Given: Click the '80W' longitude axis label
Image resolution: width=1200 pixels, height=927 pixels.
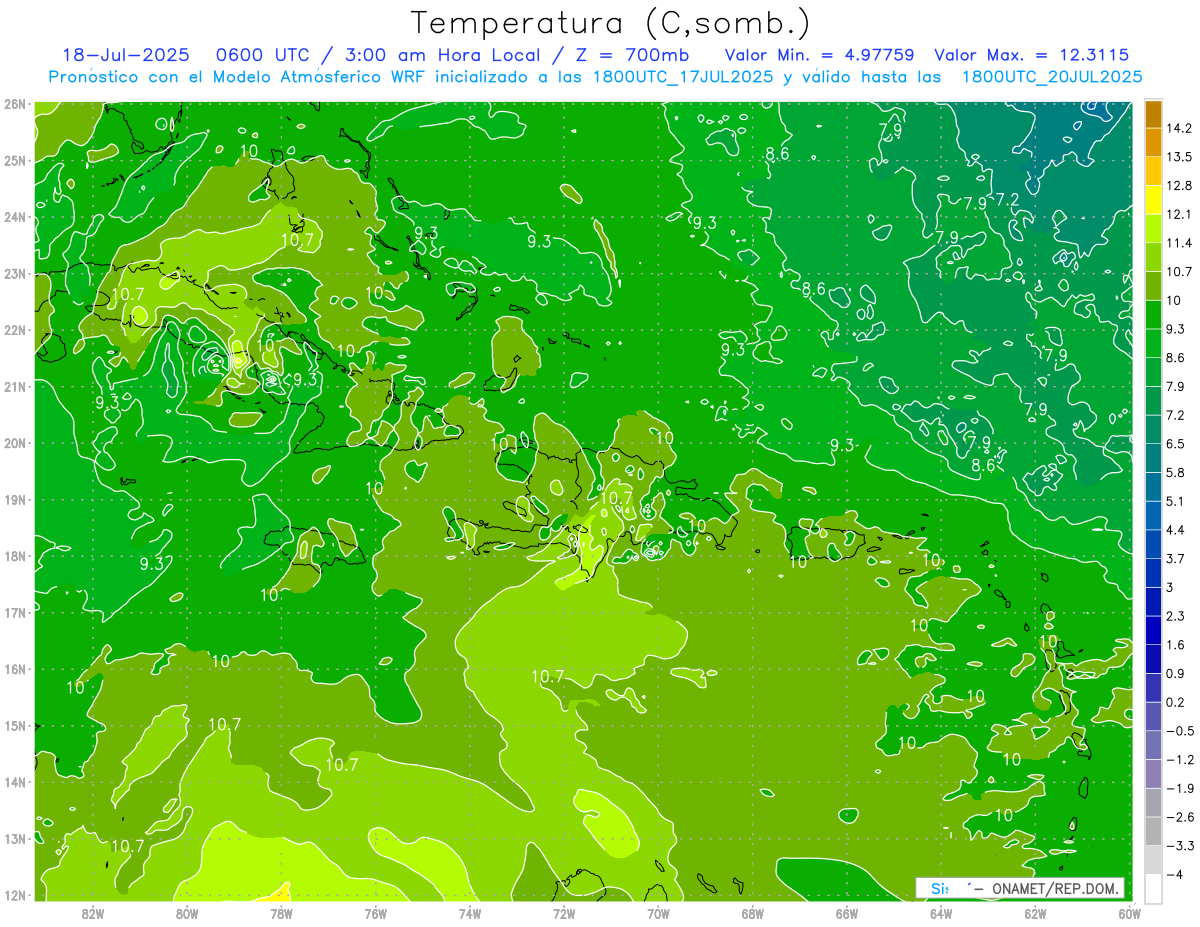Looking at the screenshot, I should [187, 913].
